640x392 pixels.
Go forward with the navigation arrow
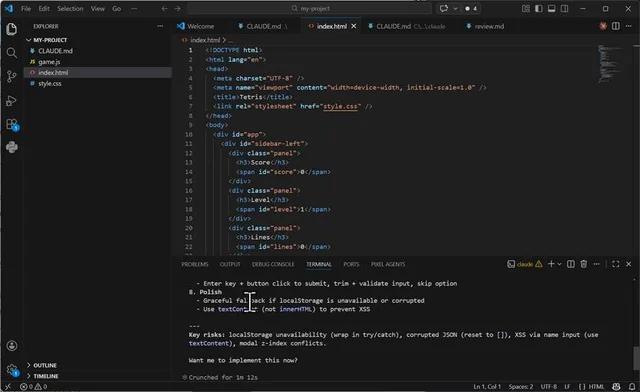coord(177,9)
